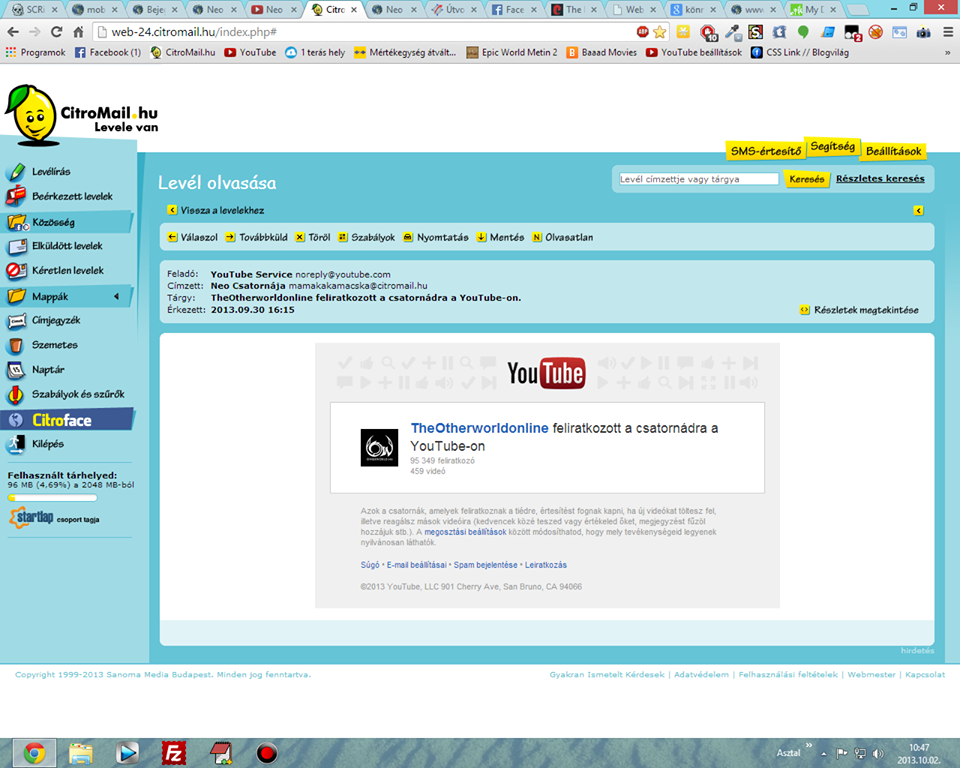
Task: Open the Címjegyzék address book
Action: pos(56,320)
